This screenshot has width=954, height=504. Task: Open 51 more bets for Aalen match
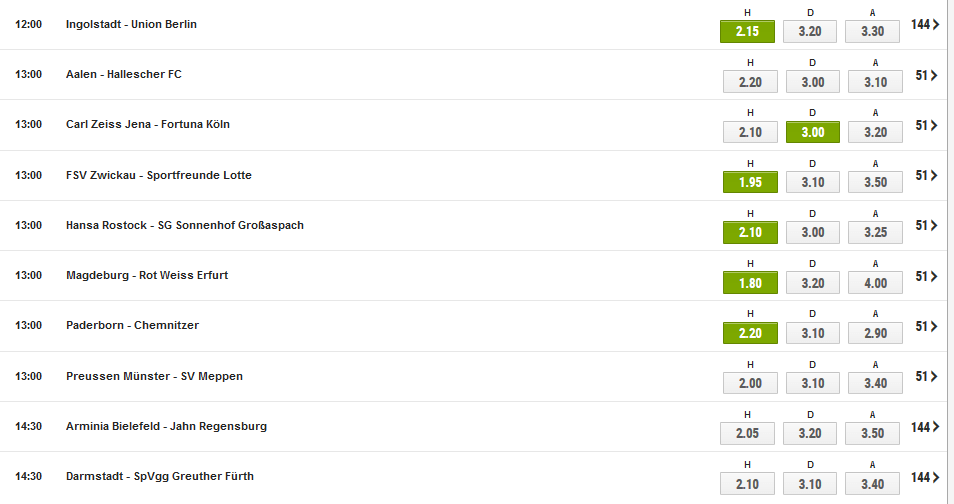tap(926, 75)
